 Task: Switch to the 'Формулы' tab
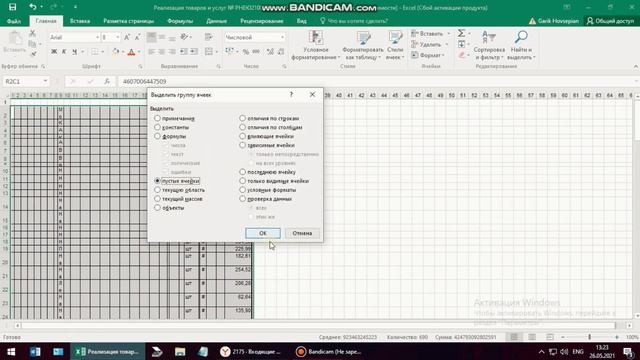click(180, 21)
